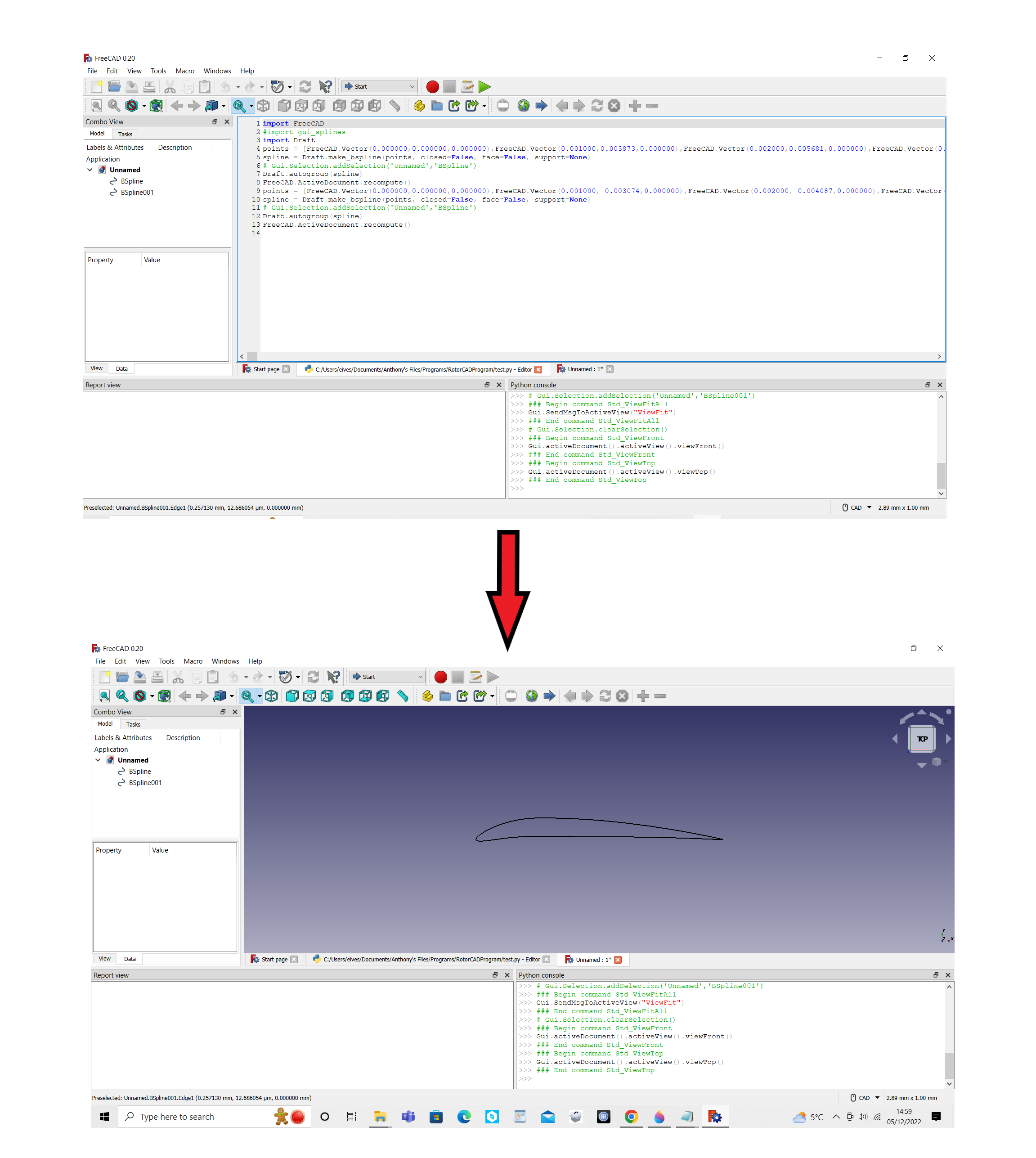Collapse the Unnamed document tree in upper window
The width and height of the screenshot is (1036, 1158).
click(x=90, y=170)
